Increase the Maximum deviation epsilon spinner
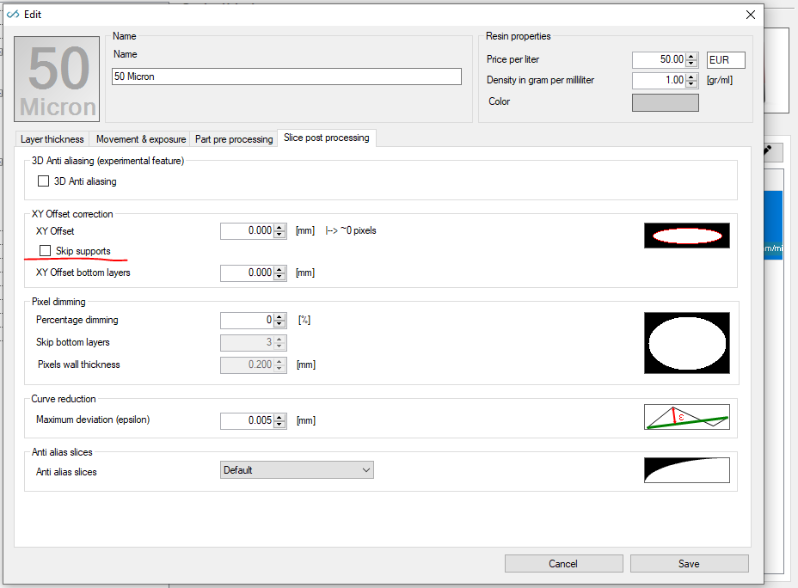The image size is (798, 588). (x=279, y=417)
